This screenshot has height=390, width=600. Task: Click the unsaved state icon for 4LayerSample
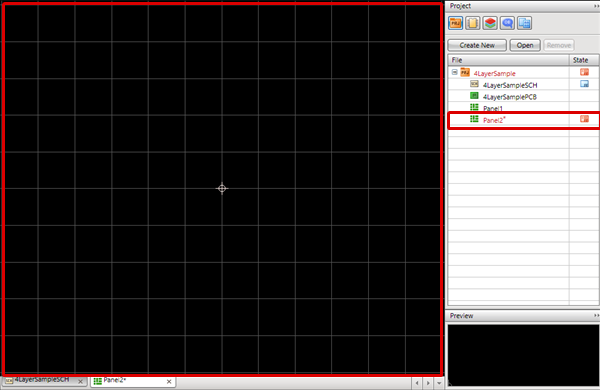tap(584, 72)
